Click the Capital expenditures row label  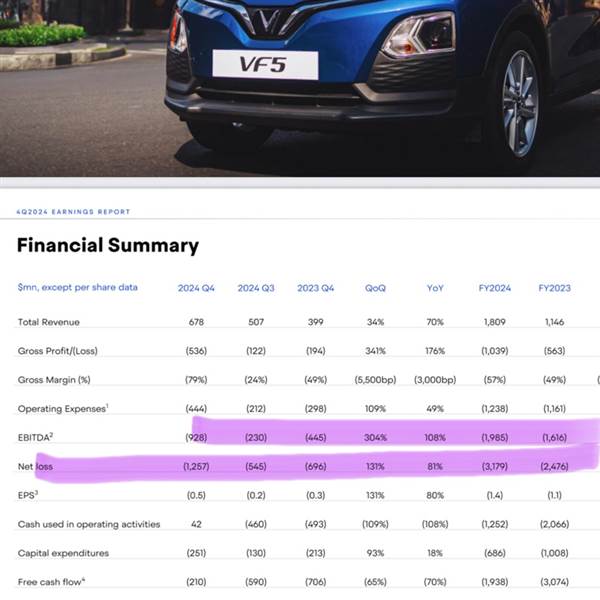63,553
